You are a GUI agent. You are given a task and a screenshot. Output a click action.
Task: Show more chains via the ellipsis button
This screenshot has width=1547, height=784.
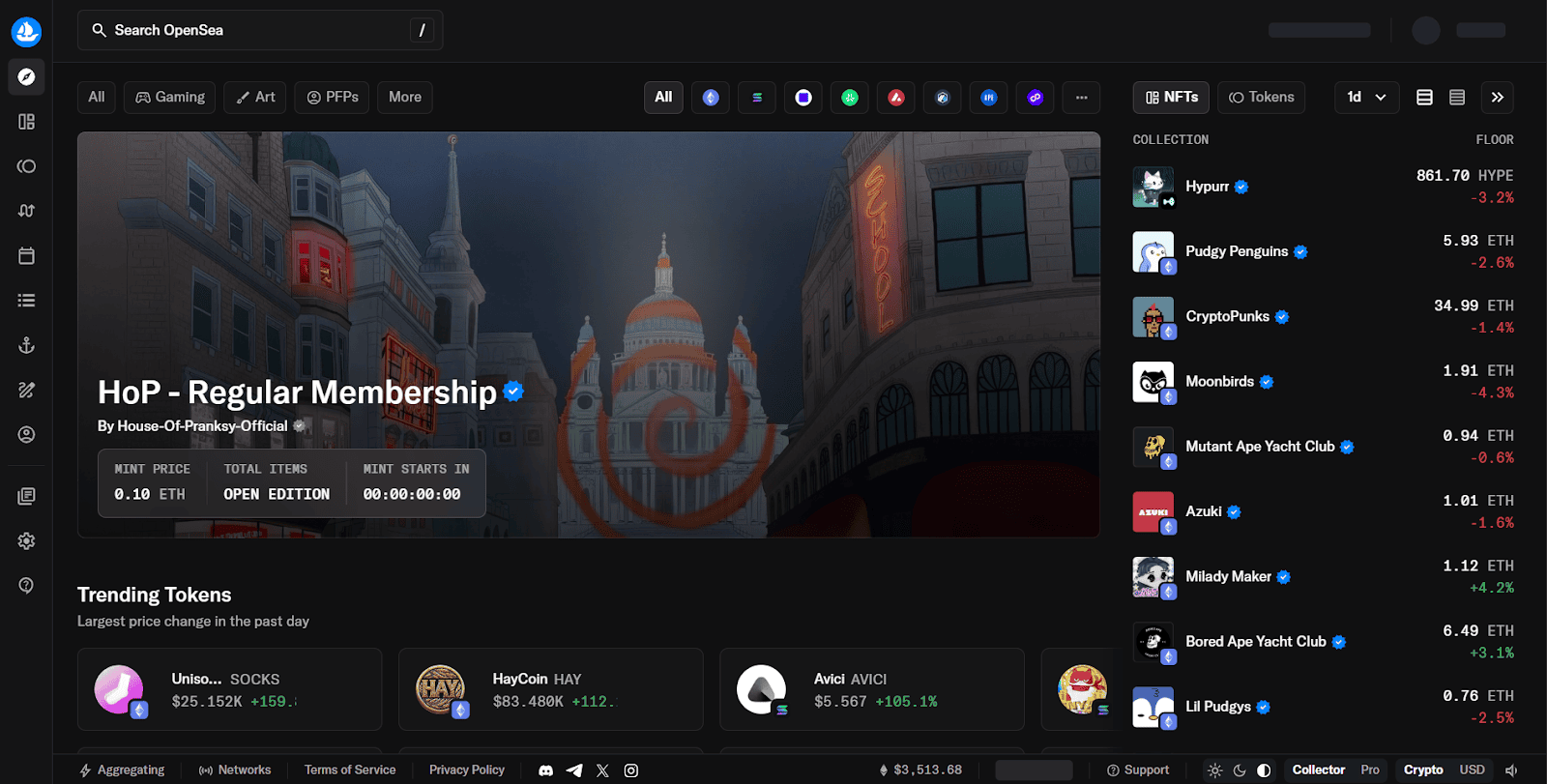point(1082,98)
